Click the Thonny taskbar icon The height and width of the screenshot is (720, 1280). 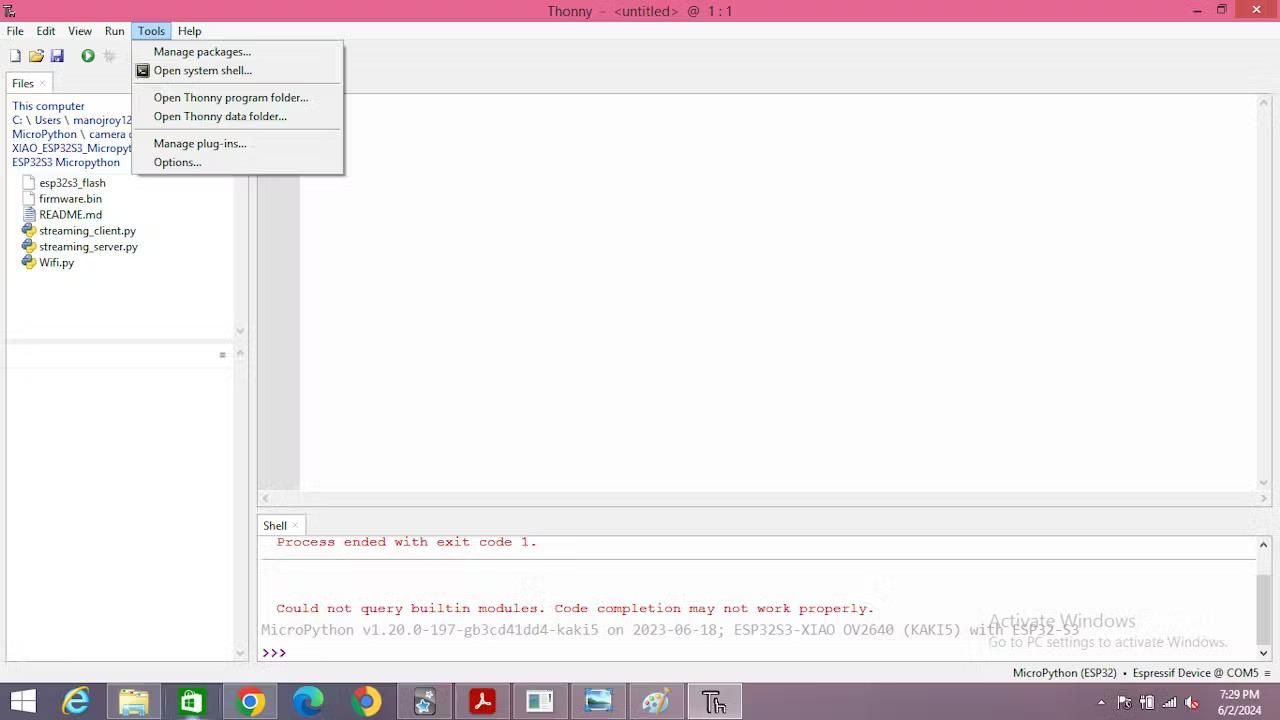(x=714, y=702)
